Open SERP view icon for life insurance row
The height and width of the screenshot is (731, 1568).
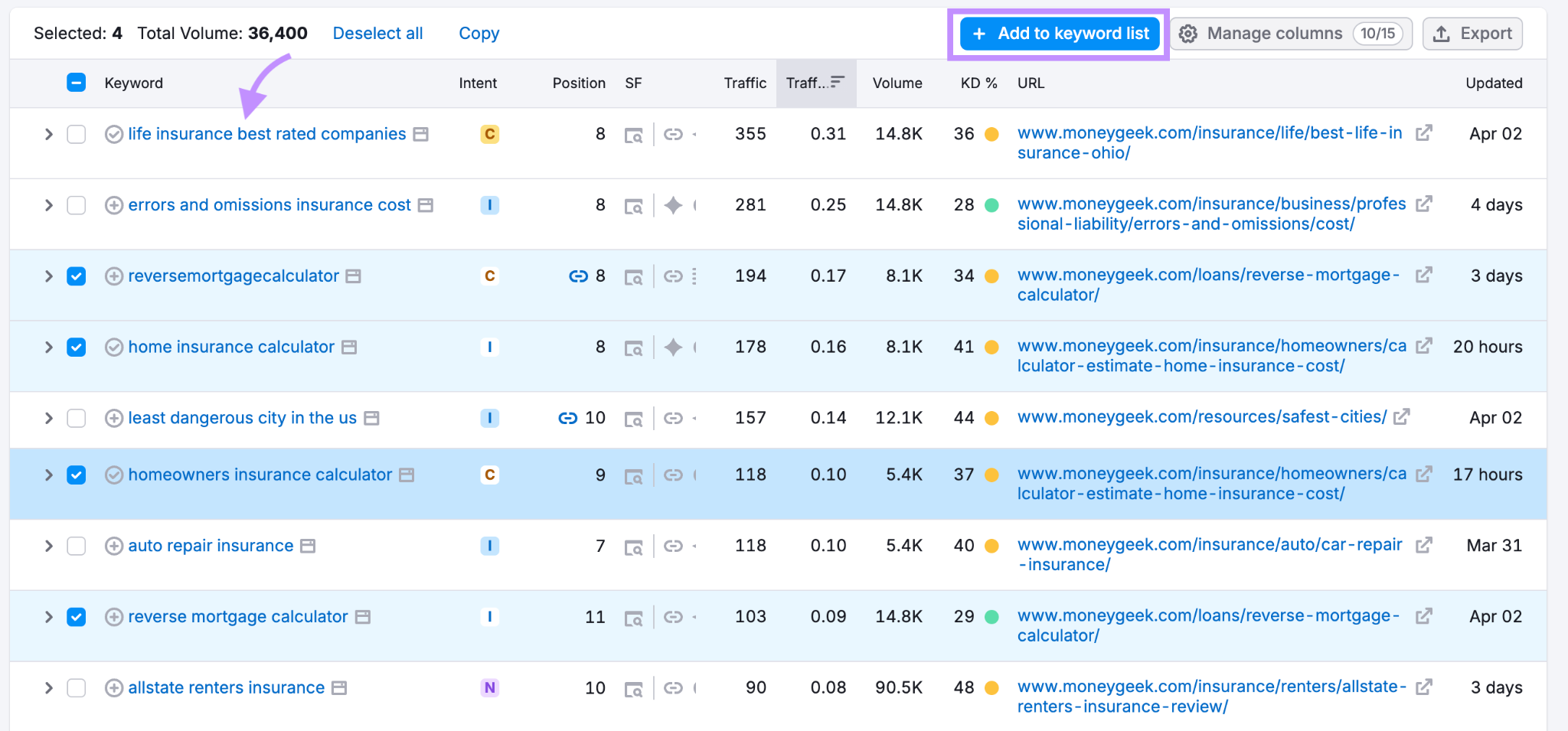[x=633, y=135]
